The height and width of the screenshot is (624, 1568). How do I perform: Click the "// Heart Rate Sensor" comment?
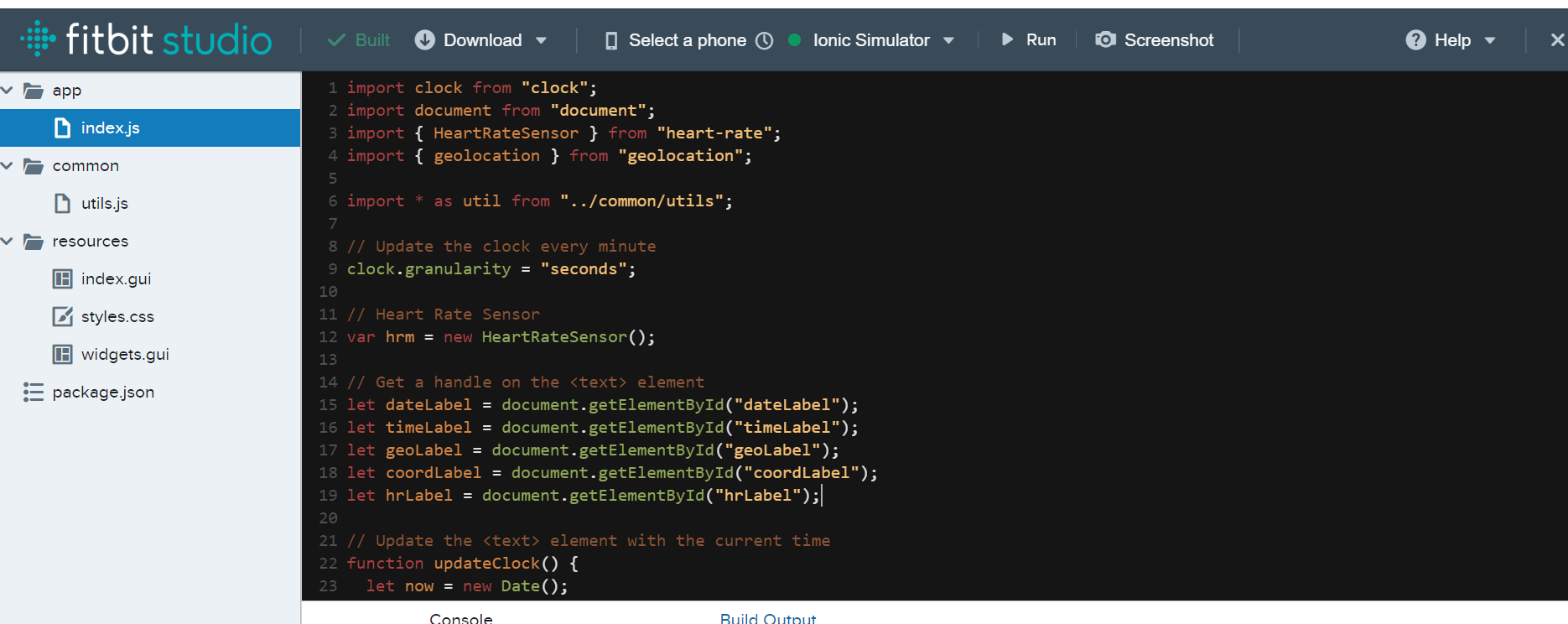coord(444,315)
